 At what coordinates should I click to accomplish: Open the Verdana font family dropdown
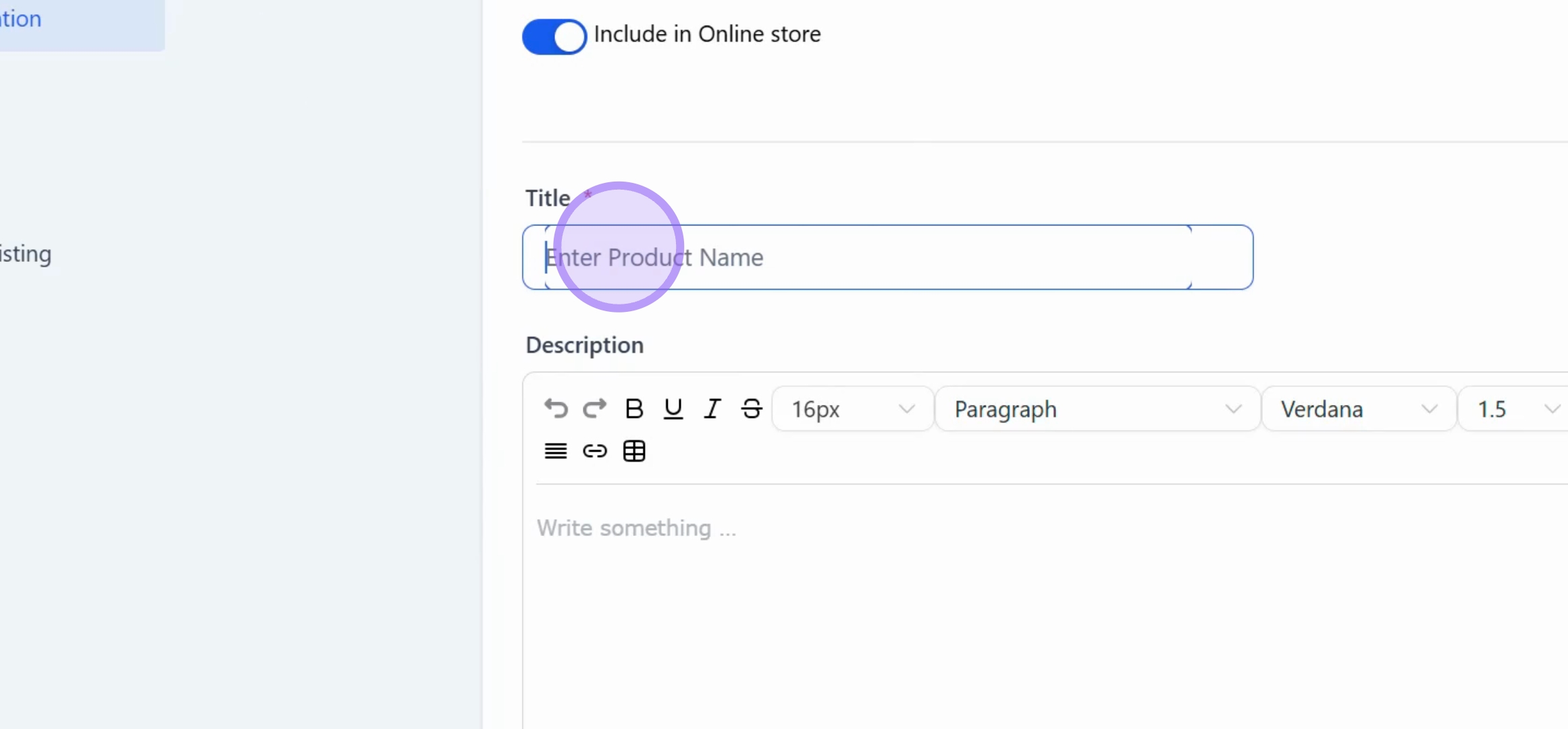tap(1359, 409)
